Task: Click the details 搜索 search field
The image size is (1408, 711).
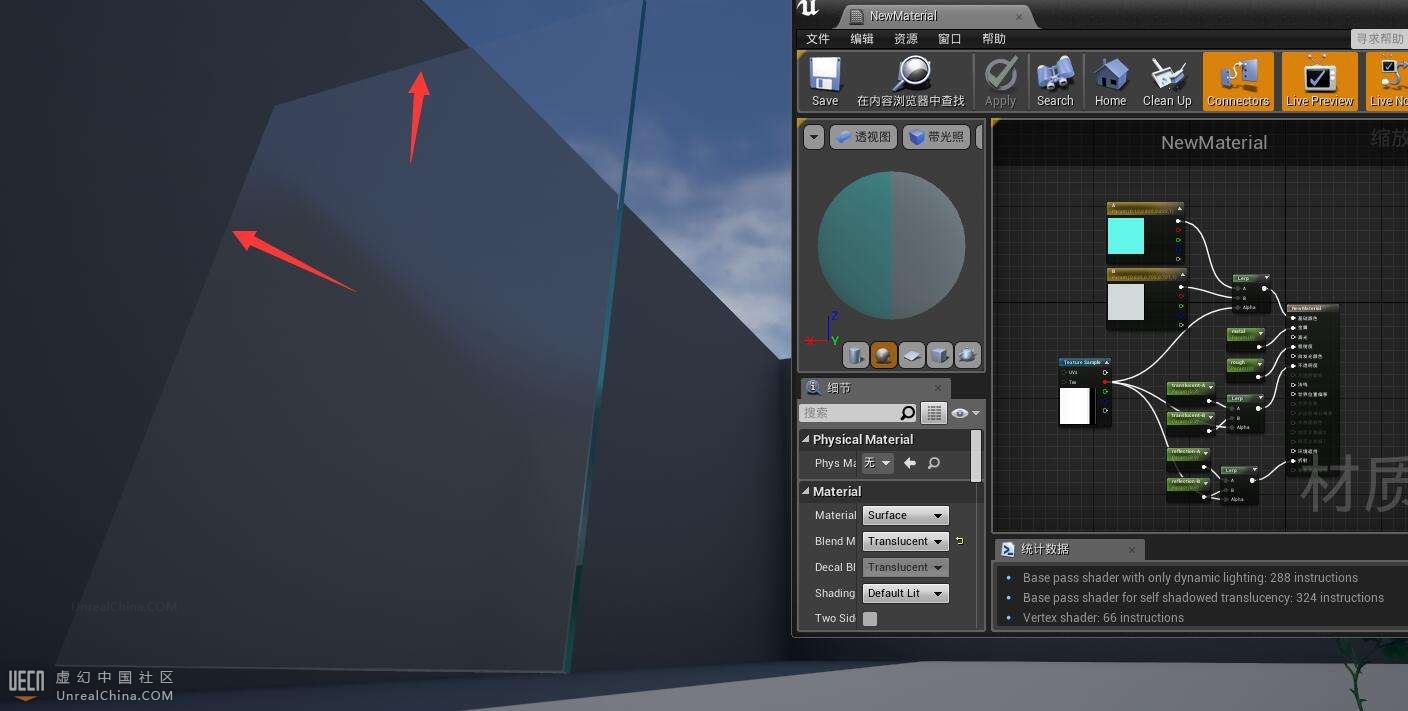Action: [848, 413]
